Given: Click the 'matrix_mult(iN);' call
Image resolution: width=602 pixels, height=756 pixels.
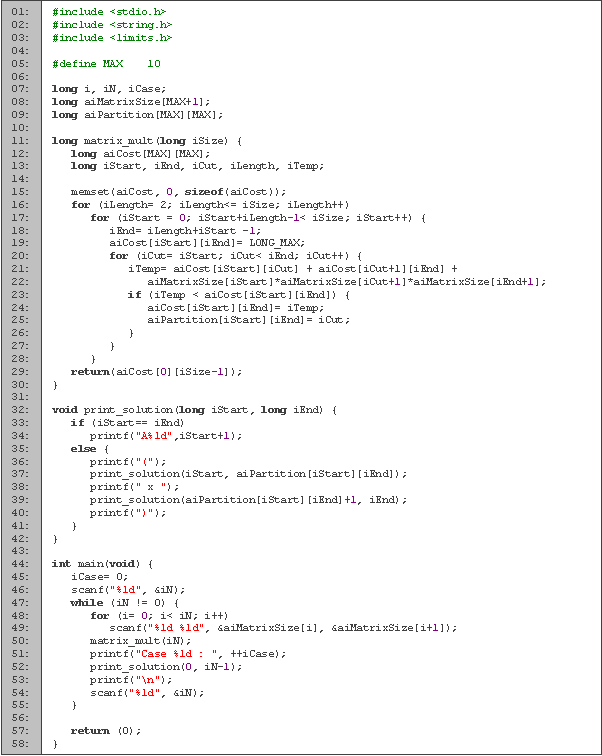Looking at the screenshot, I should [140, 641].
